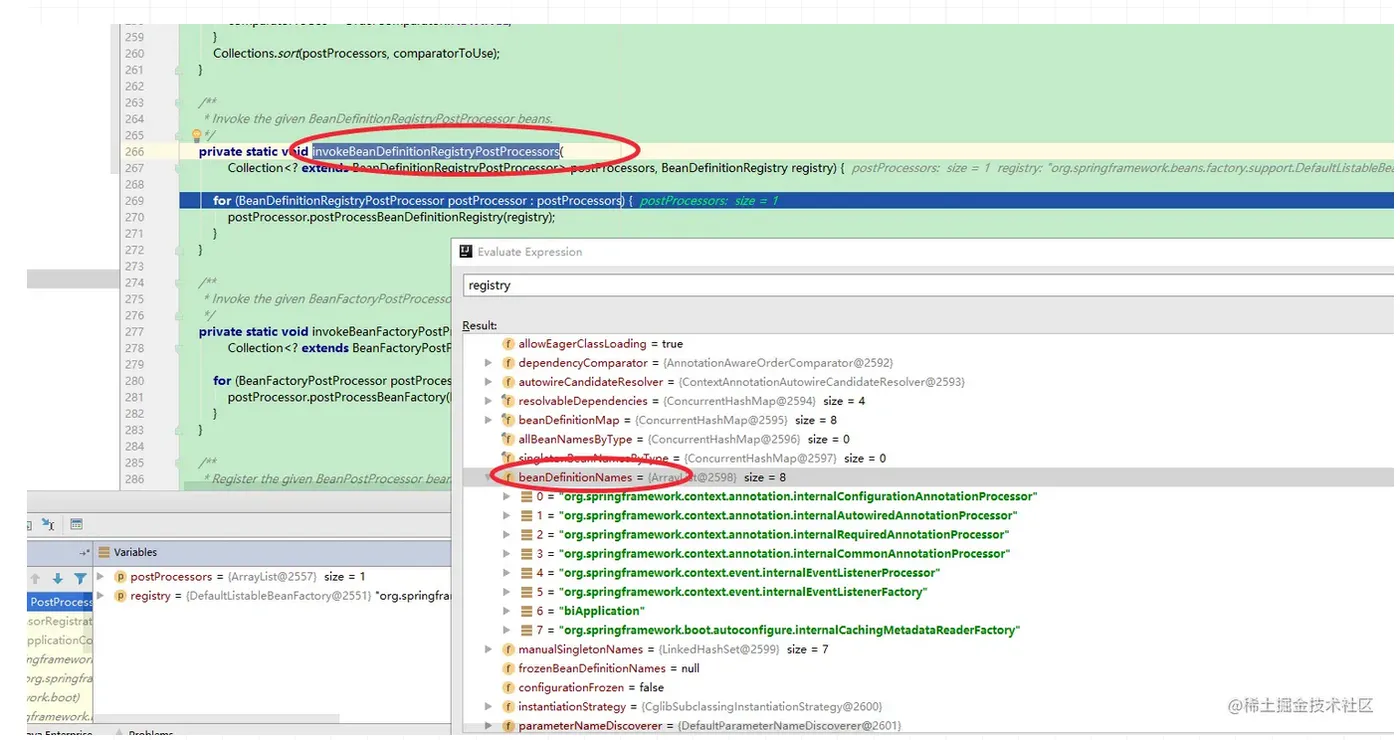Click the expression input field containing registry
Image resolution: width=1400 pixels, height=740 pixels.
click(928, 285)
